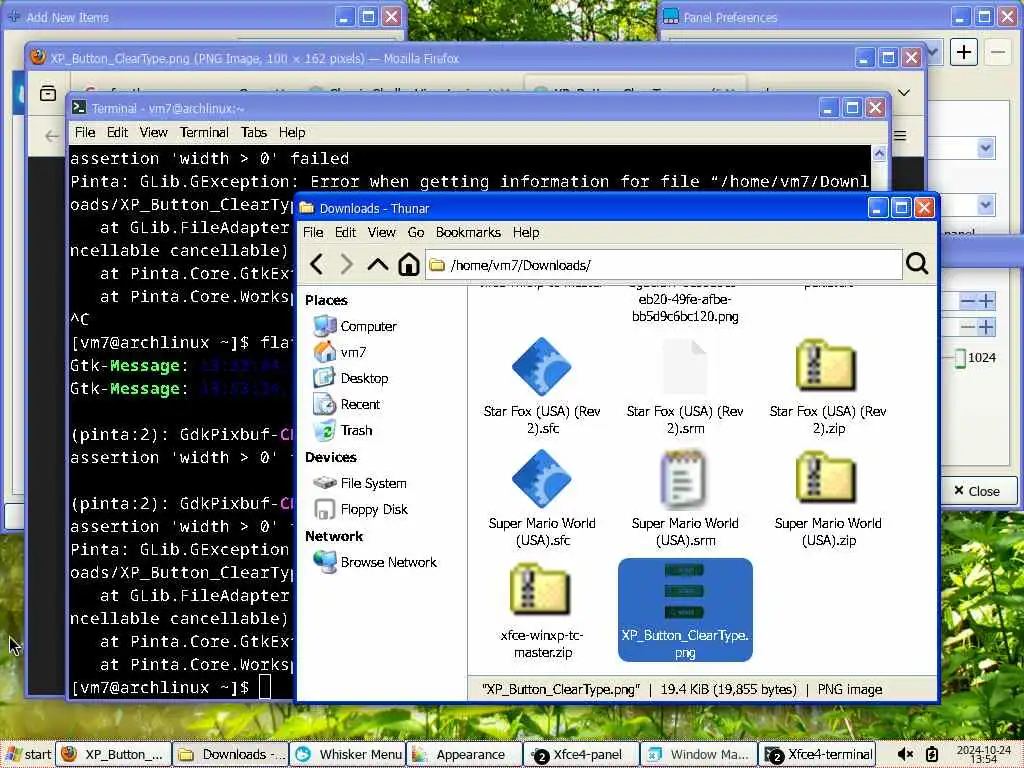1024x768 pixels.
Task: Go back in Thunar navigation
Action: click(x=317, y=264)
